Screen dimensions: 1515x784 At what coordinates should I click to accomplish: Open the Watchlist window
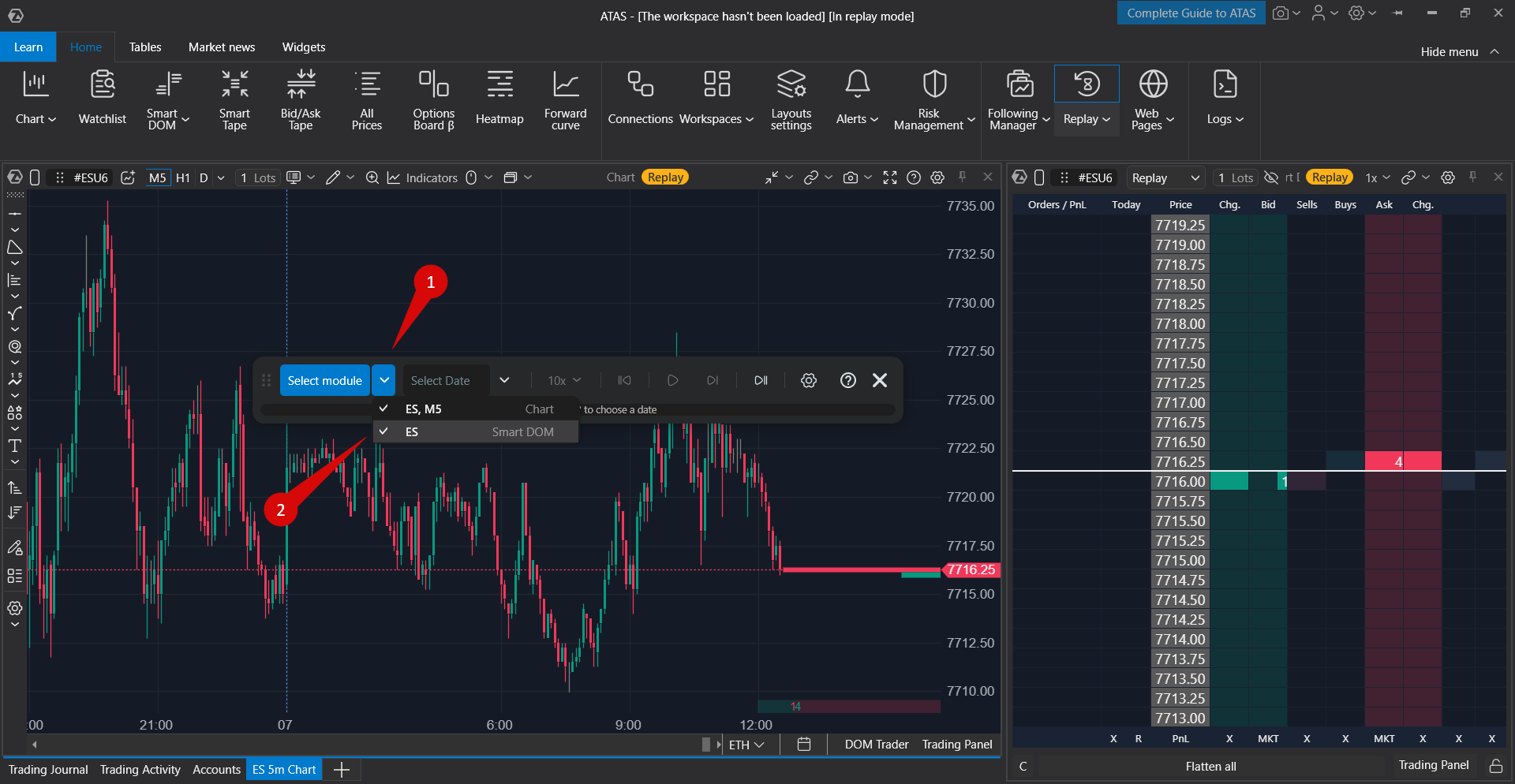(x=102, y=98)
